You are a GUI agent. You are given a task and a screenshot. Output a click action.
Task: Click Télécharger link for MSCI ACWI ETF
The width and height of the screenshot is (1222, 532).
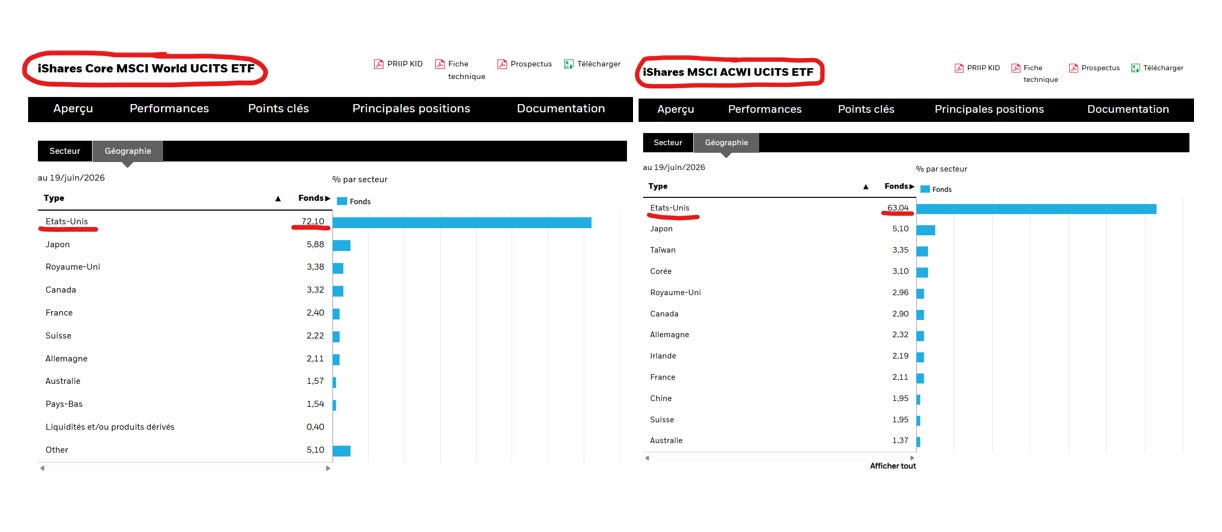click(1164, 68)
